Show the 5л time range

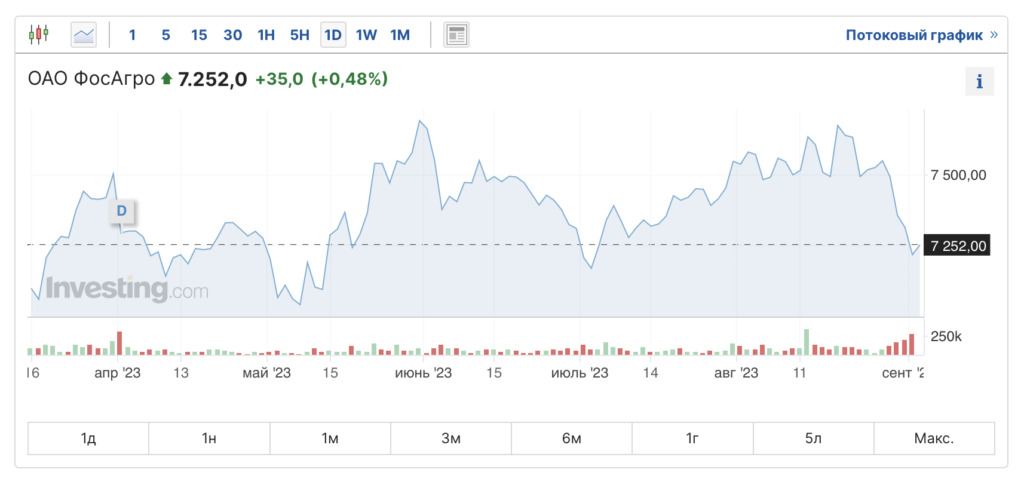pos(813,438)
